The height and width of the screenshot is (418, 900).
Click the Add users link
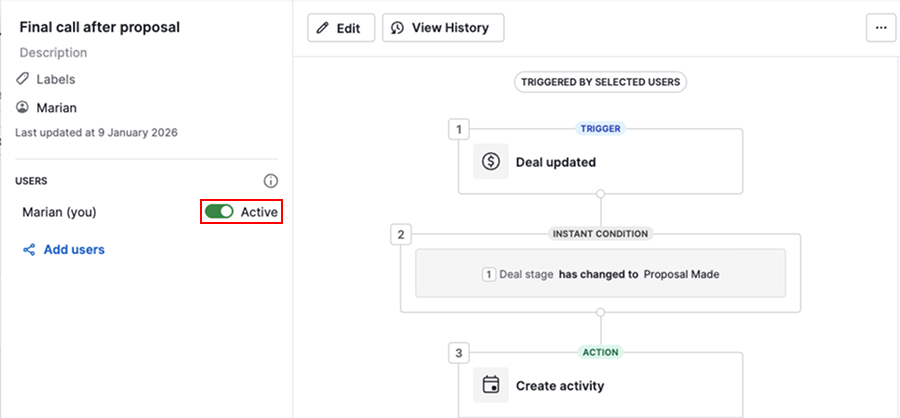point(74,250)
